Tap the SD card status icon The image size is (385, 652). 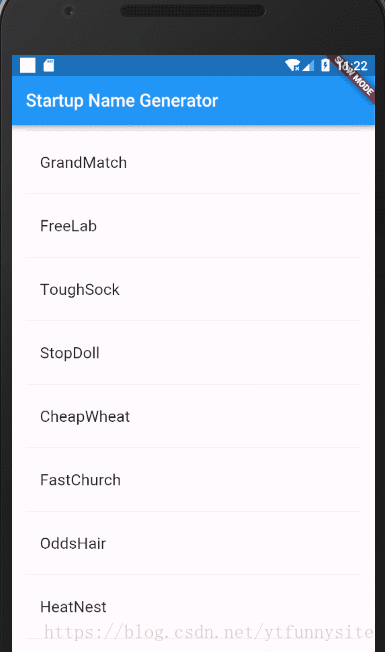[49, 65]
